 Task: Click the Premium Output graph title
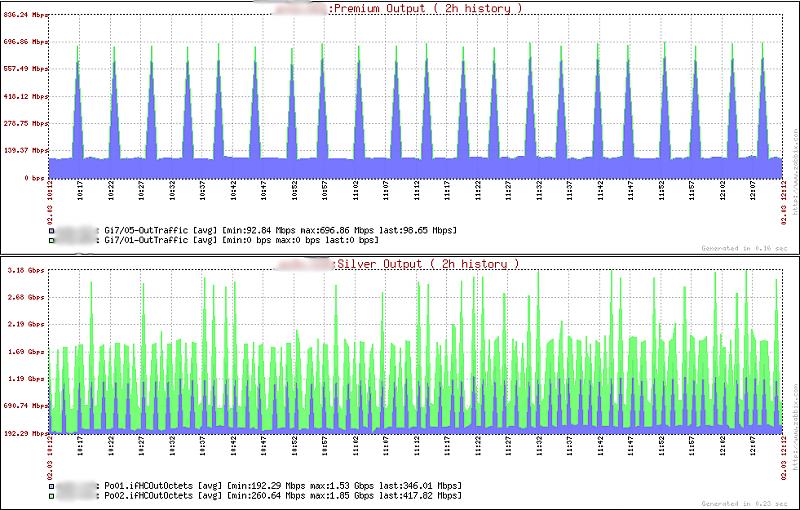tap(425, 8)
